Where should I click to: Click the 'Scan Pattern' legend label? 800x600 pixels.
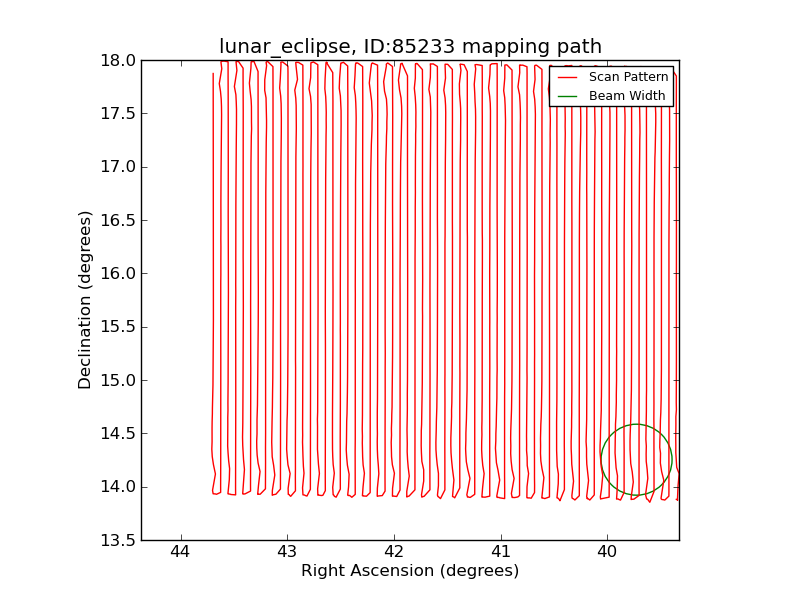coord(628,77)
